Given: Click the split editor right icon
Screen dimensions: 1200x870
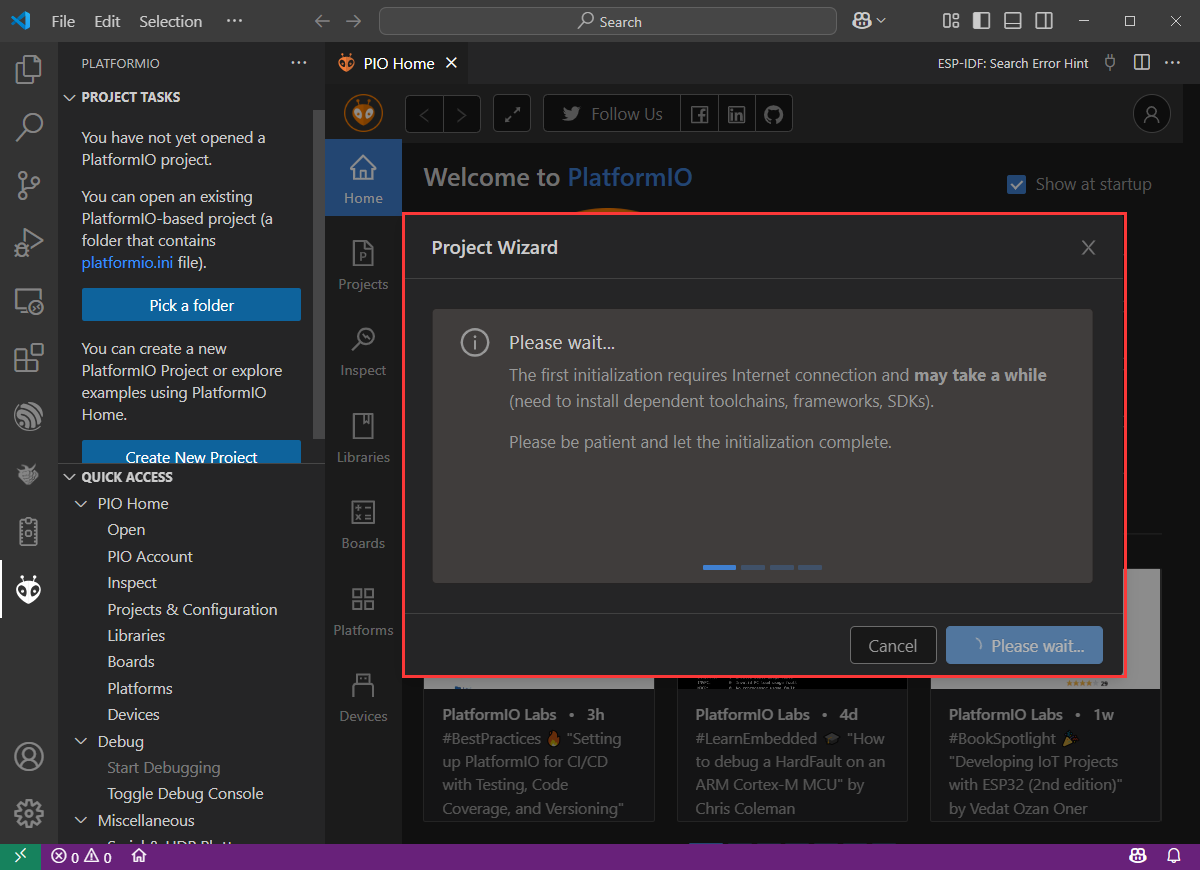Looking at the screenshot, I should point(1141,63).
